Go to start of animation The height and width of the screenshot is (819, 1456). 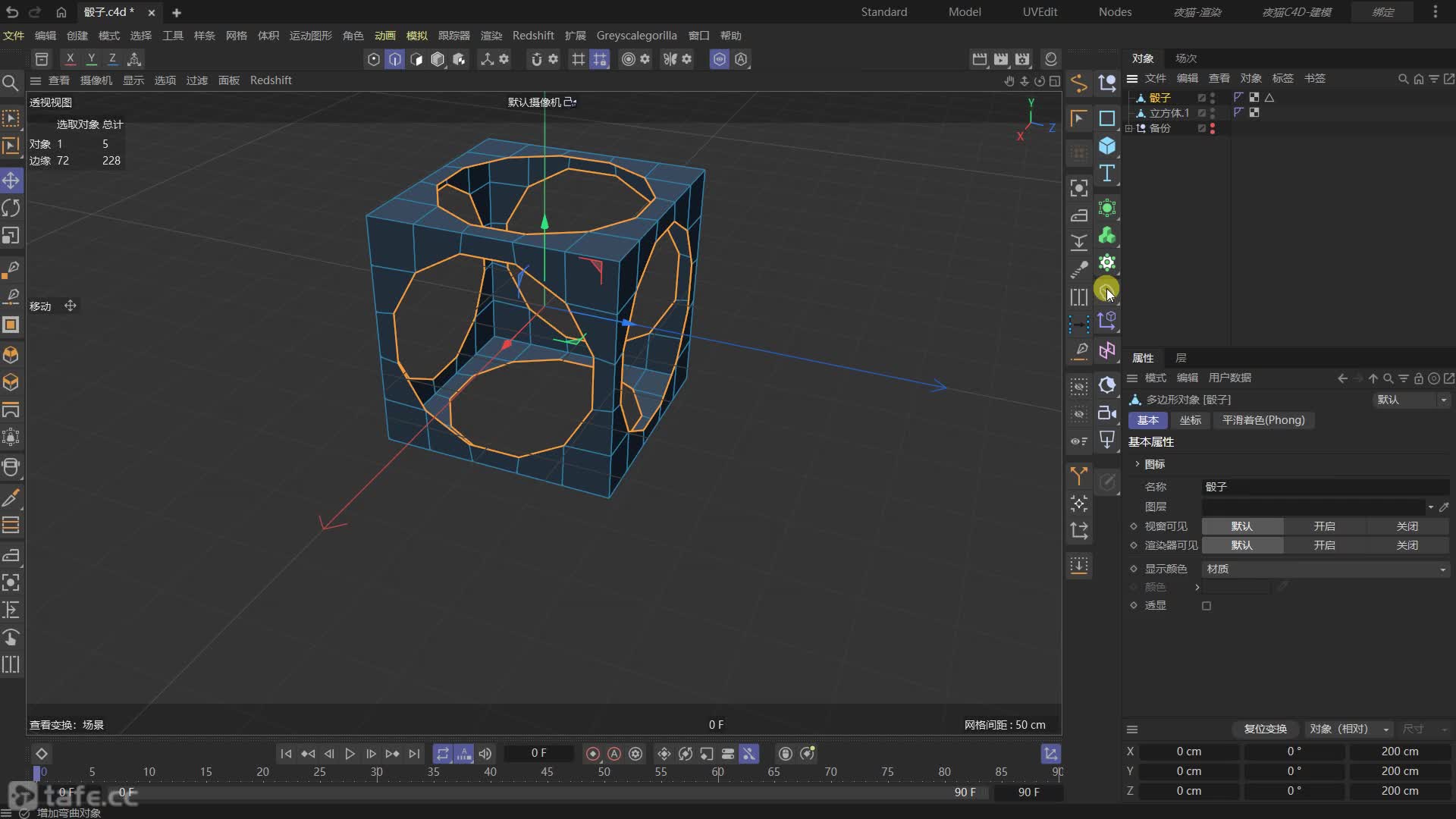pyautogui.click(x=286, y=754)
